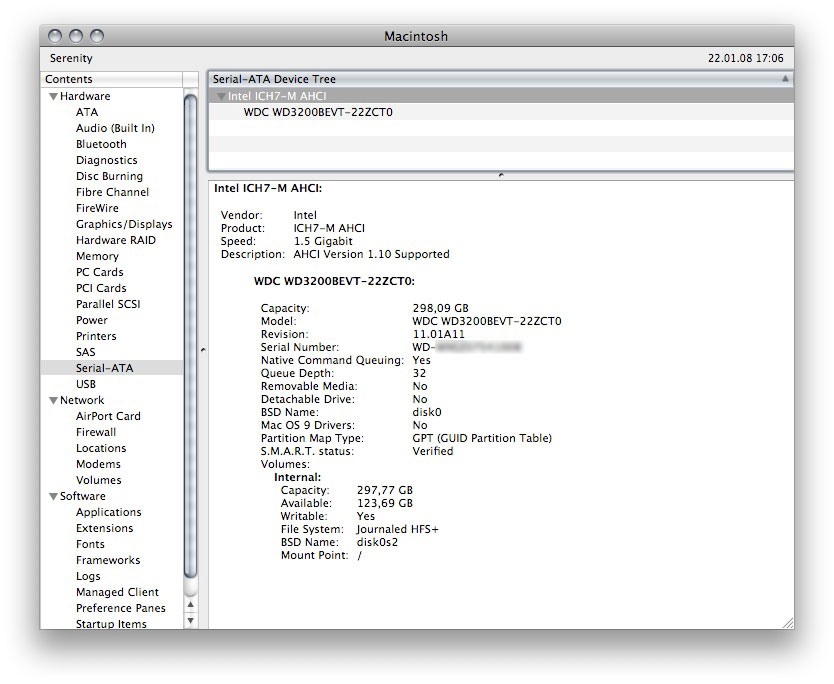
Task: Select the Firewall network item
Action: (x=96, y=432)
